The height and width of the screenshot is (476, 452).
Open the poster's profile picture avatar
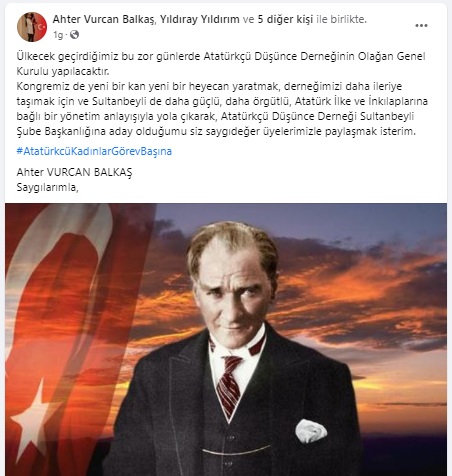[x=32, y=27]
